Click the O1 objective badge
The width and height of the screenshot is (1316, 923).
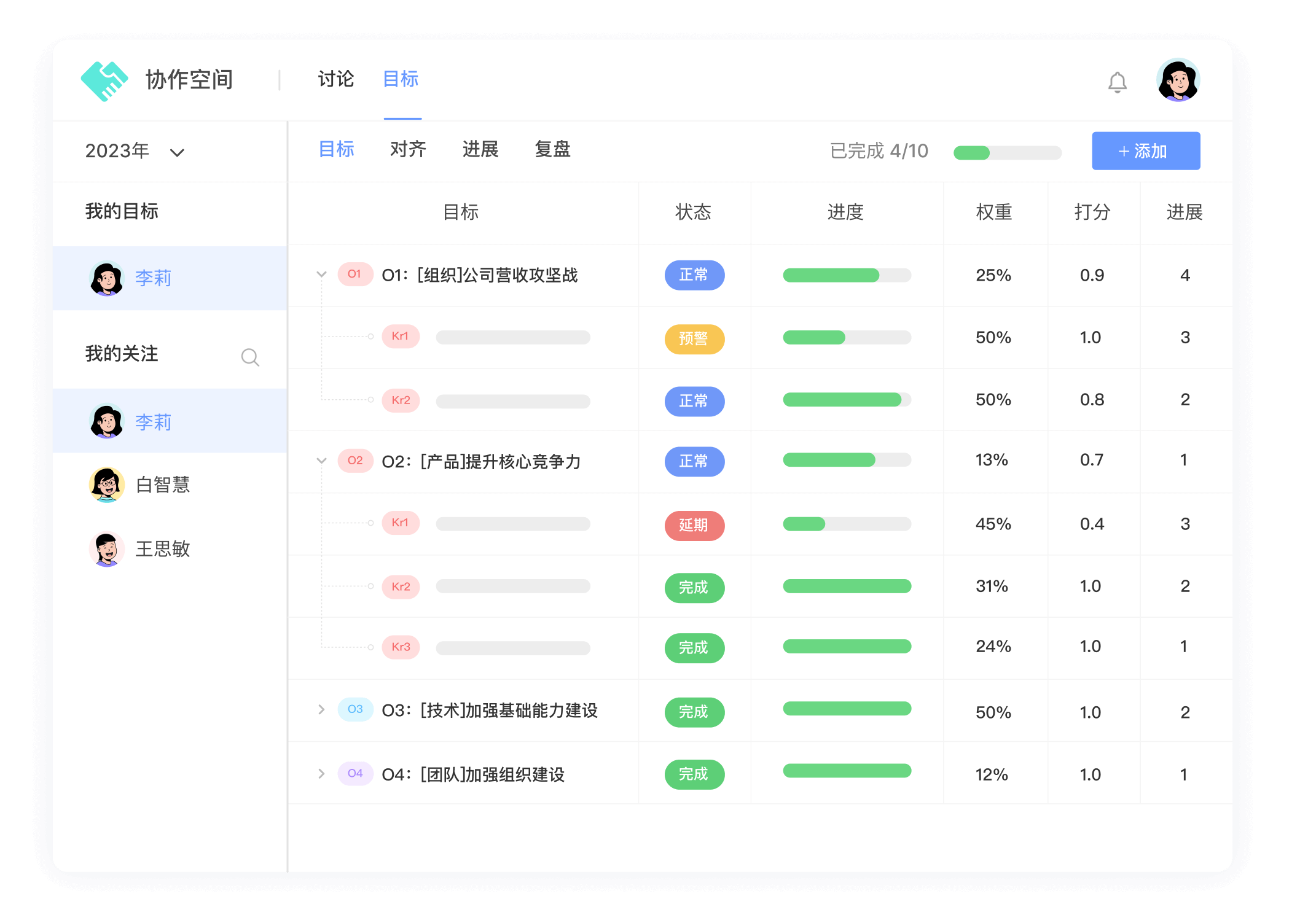pyautogui.click(x=354, y=275)
